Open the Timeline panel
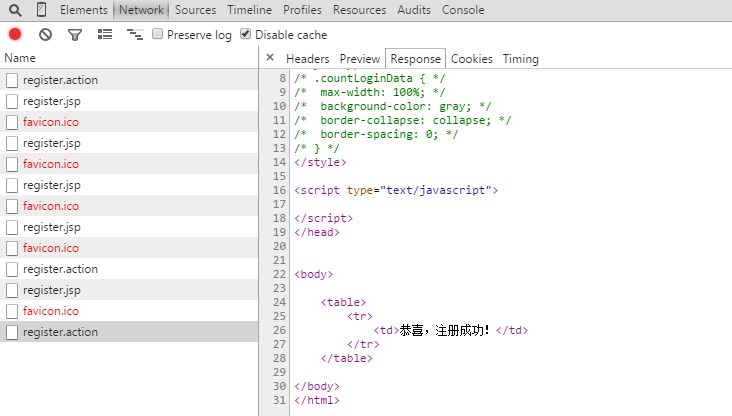Image resolution: width=732 pixels, height=416 pixels. [x=249, y=10]
